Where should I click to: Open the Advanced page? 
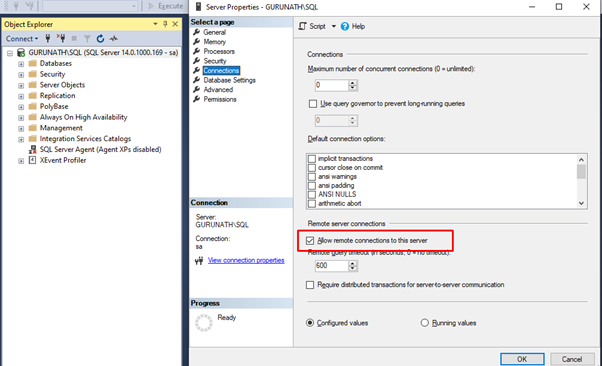(x=218, y=89)
